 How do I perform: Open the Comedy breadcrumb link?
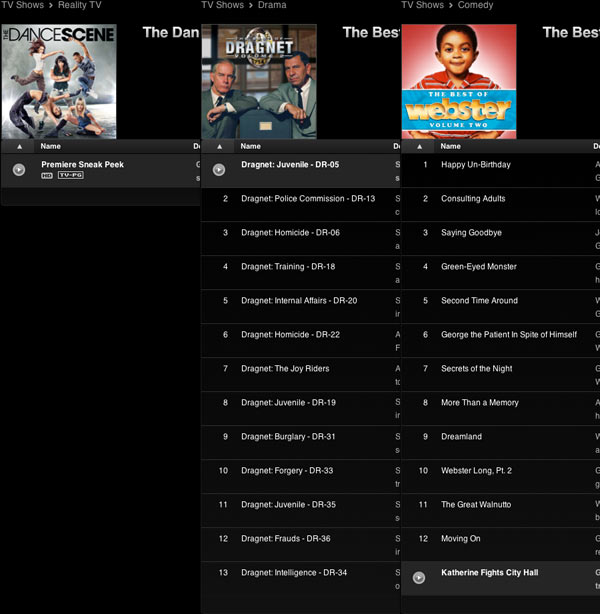pos(475,5)
